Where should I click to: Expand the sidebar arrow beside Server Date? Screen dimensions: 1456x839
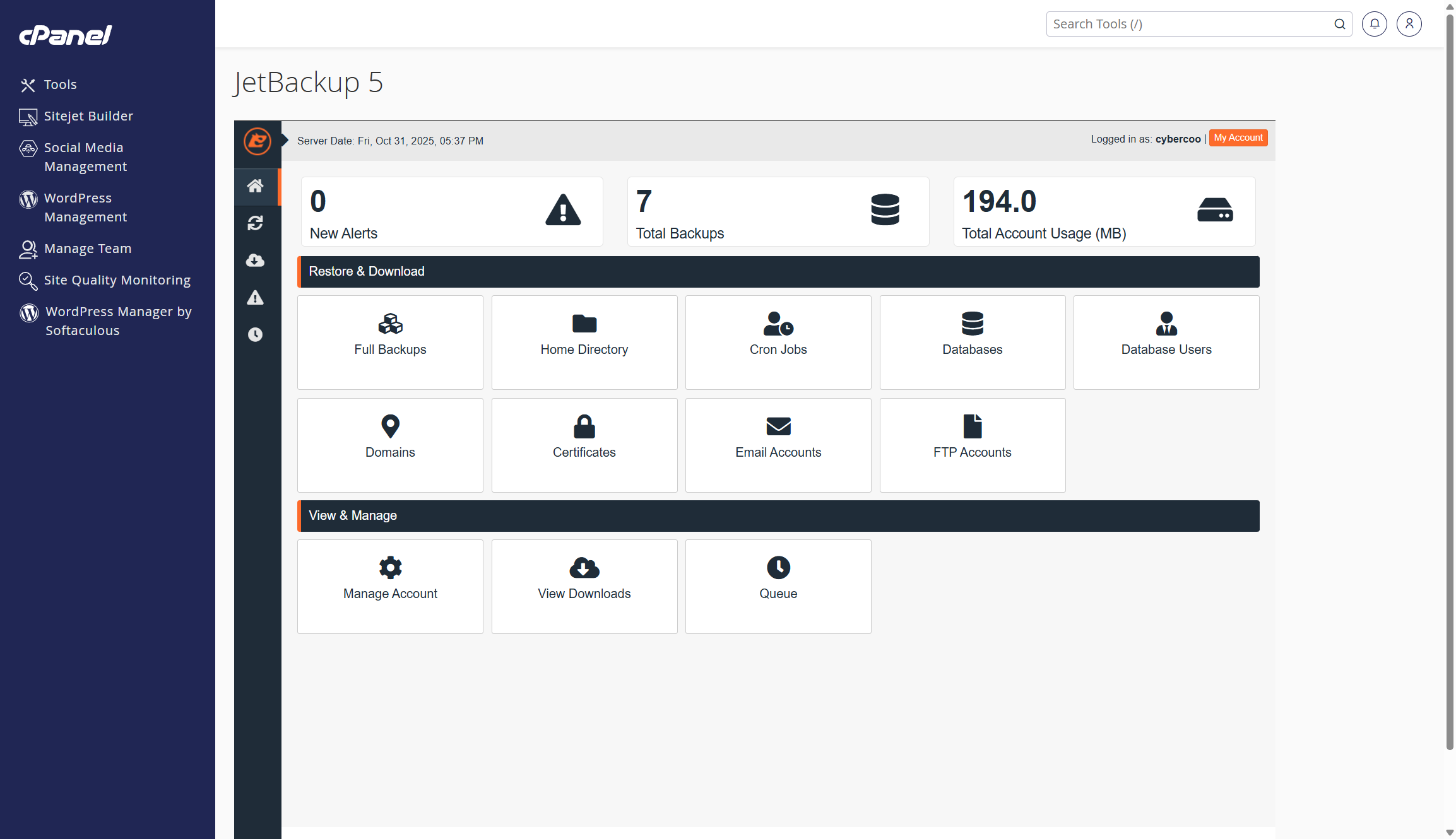pos(285,140)
